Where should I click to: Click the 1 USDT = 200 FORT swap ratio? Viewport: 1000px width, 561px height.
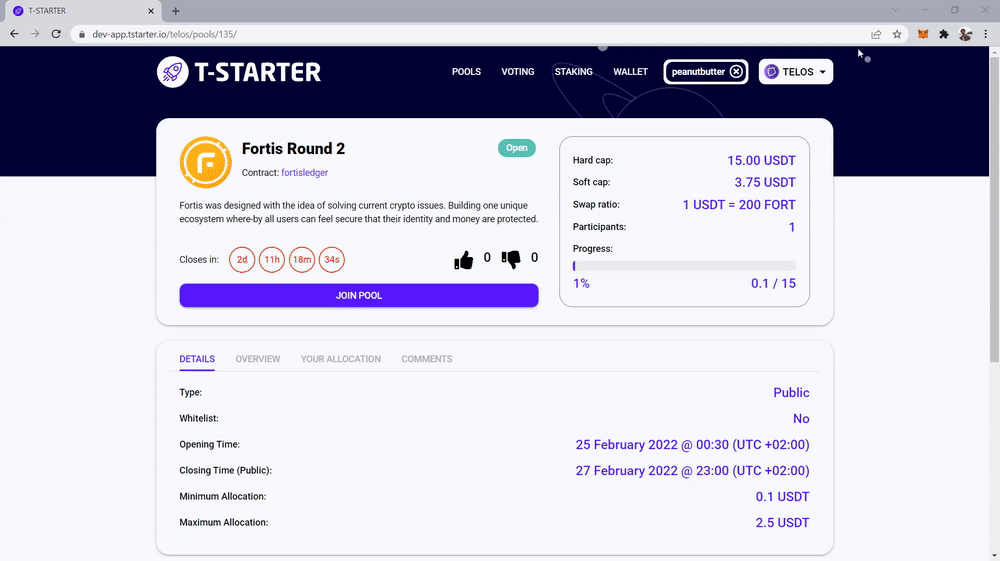point(739,205)
